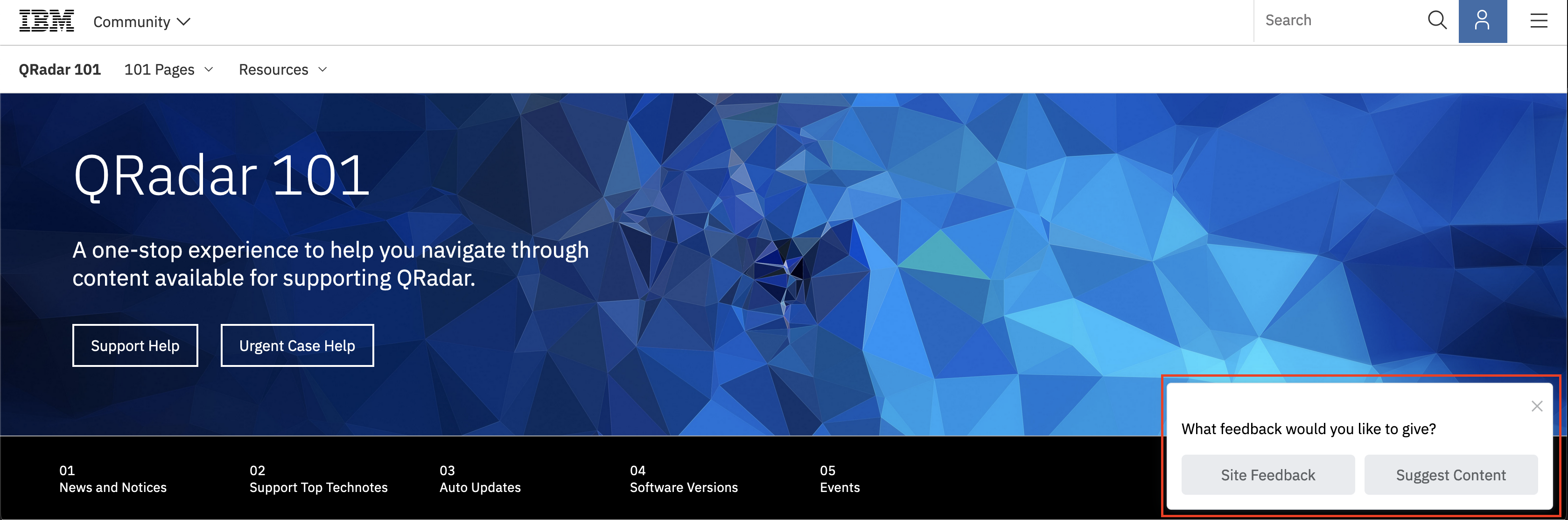The width and height of the screenshot is (1568, 520).
Task: Jump to 05 Events section
Action: pyautogui.click(x=840, y=478)
